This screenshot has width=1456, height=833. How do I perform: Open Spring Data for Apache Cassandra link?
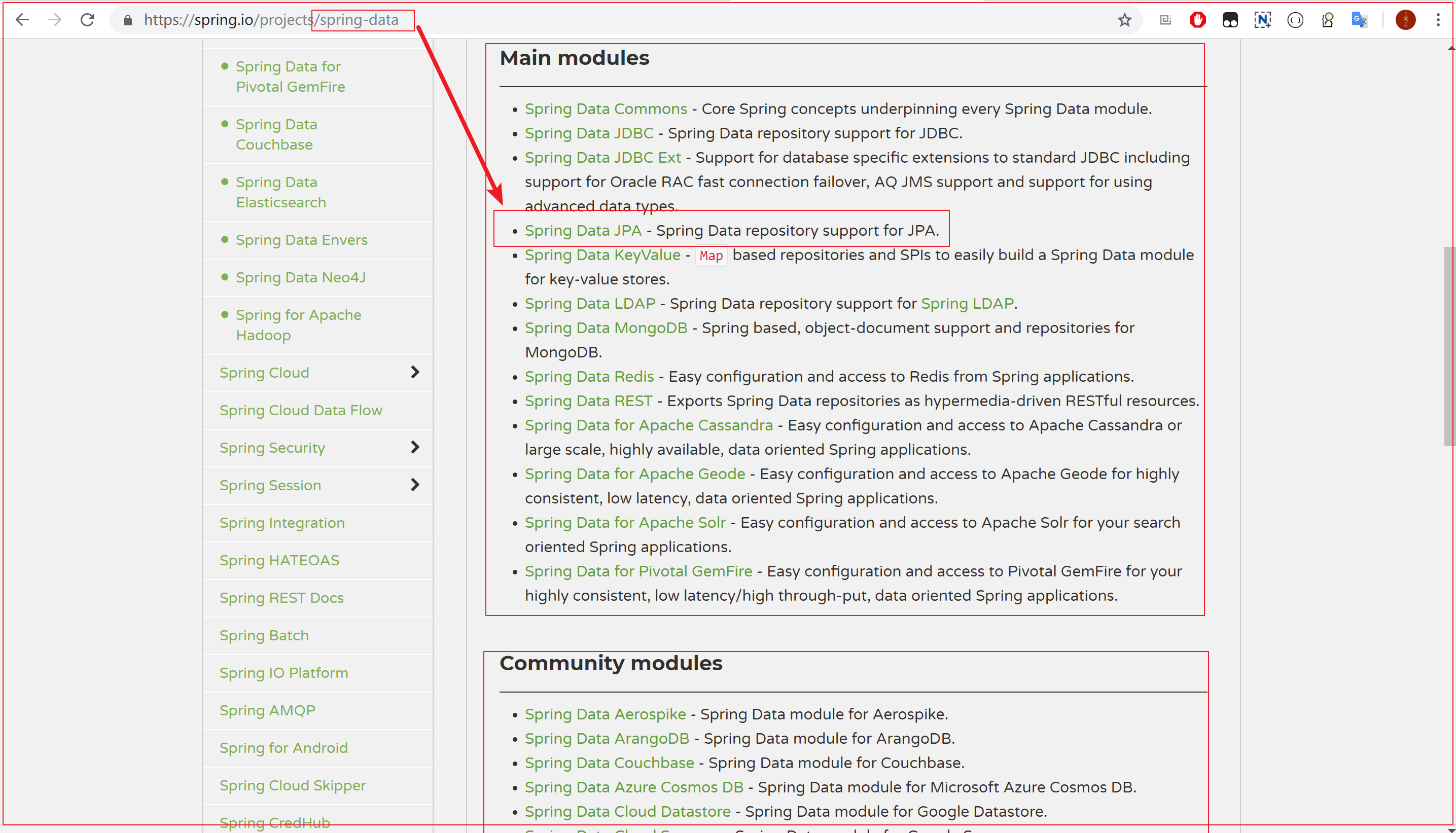coord(649,425)
